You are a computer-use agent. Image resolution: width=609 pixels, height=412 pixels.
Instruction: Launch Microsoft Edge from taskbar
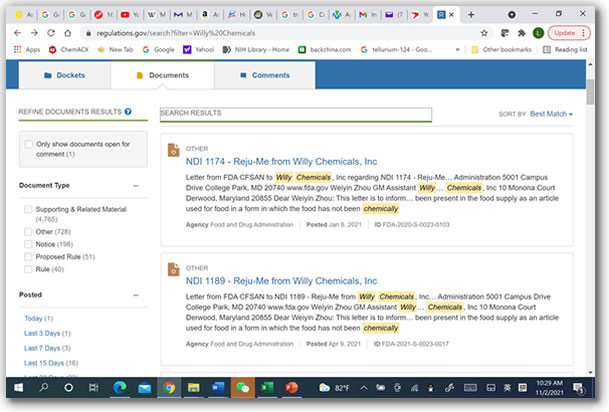pyautogui.click(x=120, y=388)
